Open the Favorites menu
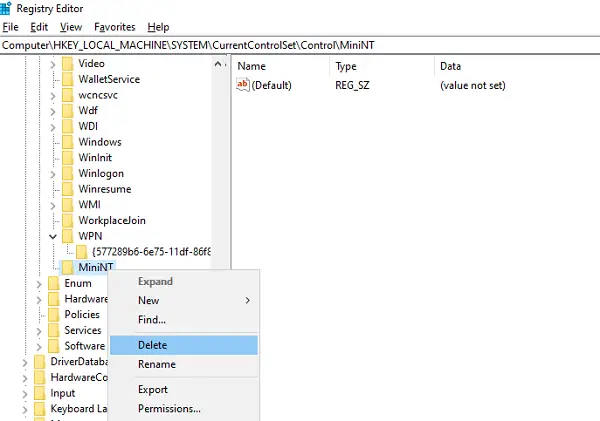Image resolution: width=600 pixels, height=421 pixels. (115, 27)
